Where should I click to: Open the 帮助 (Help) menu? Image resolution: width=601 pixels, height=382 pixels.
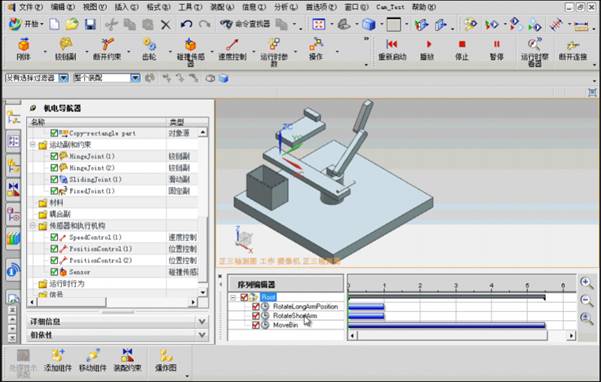tap(424, 7)
